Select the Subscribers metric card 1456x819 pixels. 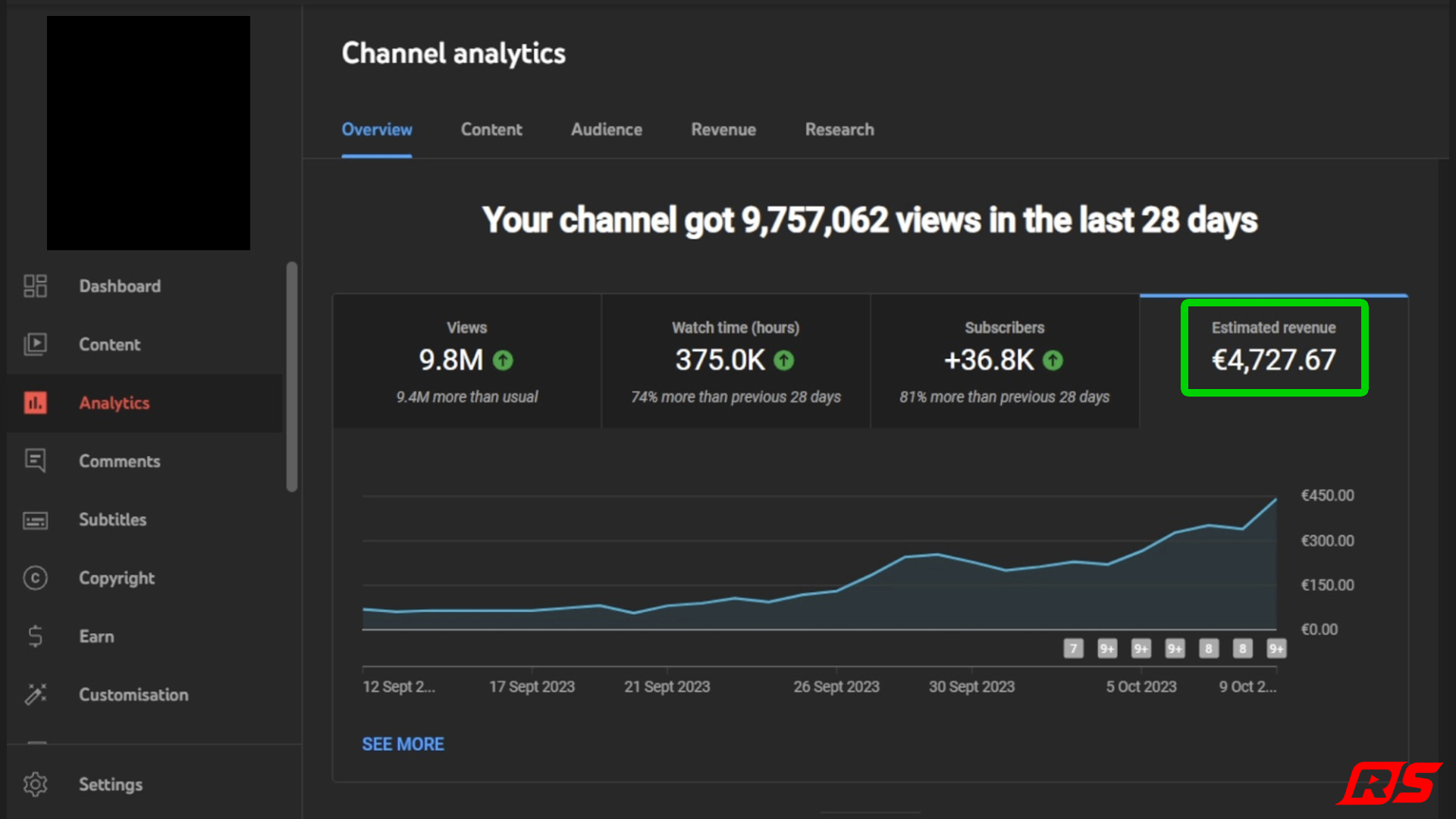[1005, 361]
